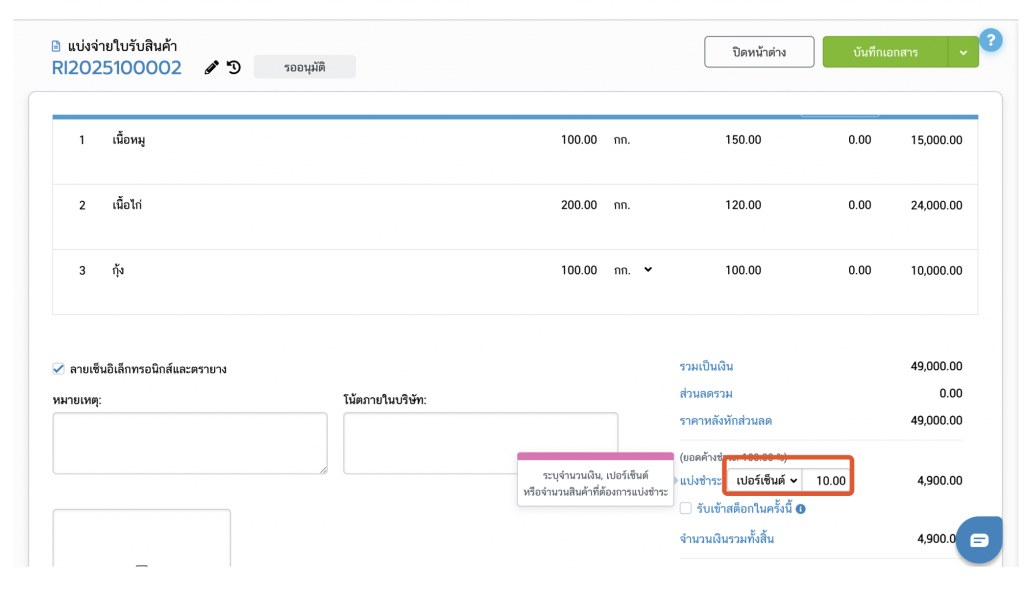The image size is (1024, 594).
Task: Enable รับเข้าสต็อกในครั้งนี้ checkbox
Action: point(686,509)
